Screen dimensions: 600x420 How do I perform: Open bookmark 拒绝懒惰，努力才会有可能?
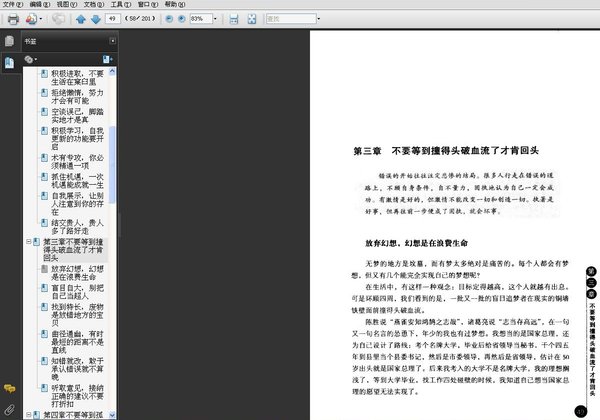tap(77, 97)
